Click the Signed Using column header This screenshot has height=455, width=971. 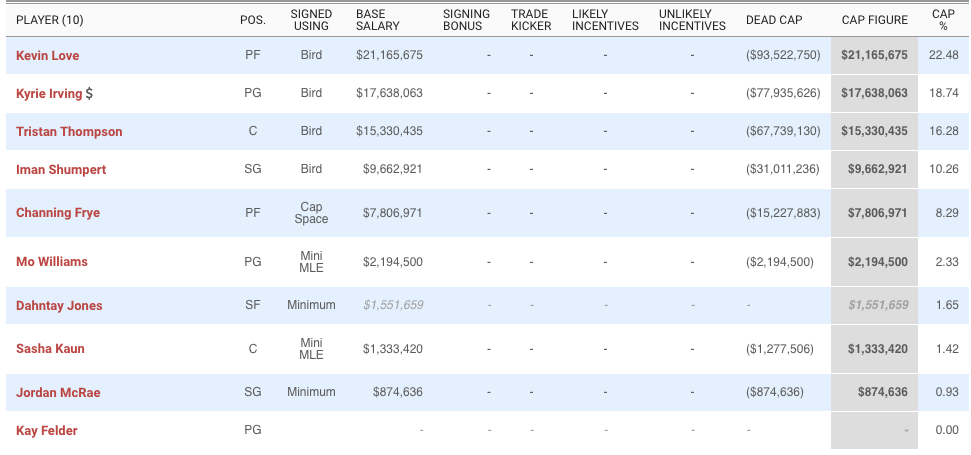[x=311, y=20]
